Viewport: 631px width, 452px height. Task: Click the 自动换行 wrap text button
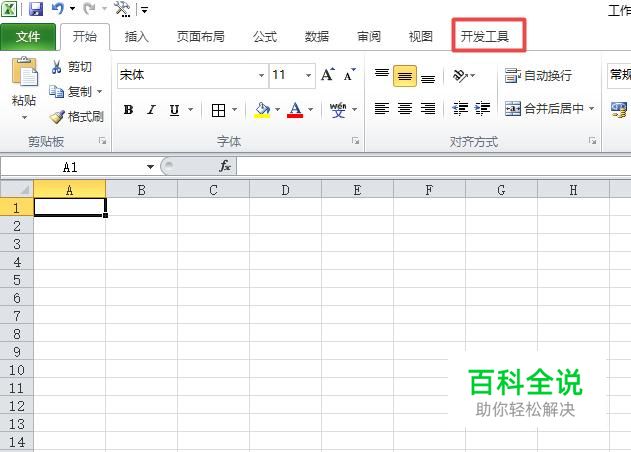pyautogui.click(x=538, y=75)
